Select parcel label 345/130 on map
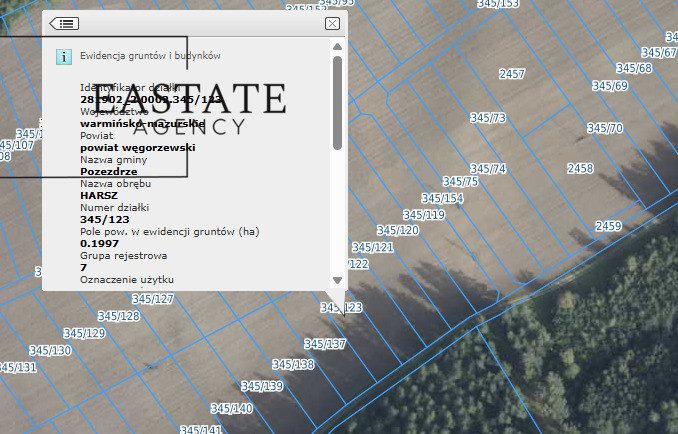 coord(50,351)
